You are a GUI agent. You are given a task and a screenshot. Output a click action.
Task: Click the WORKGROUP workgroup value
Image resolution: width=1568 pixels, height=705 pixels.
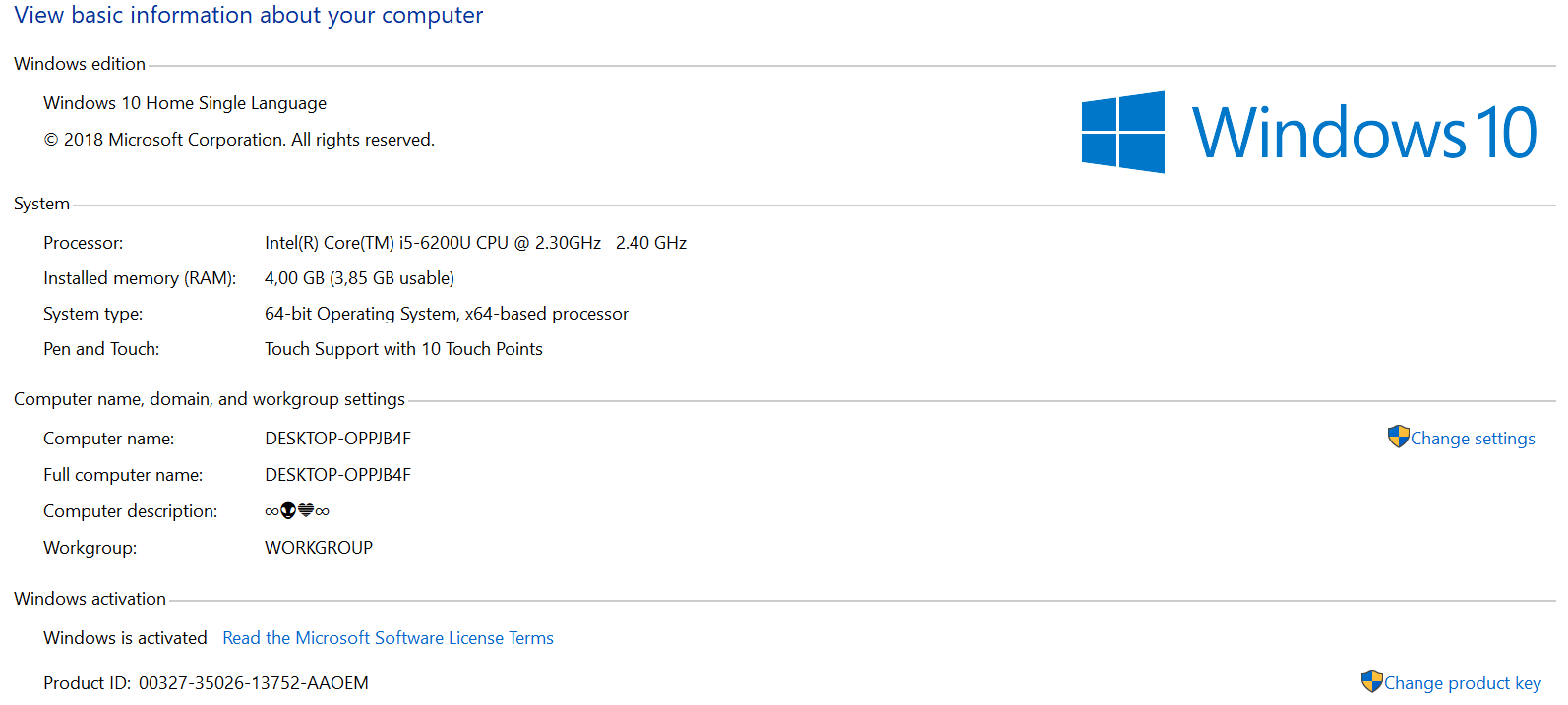318,548
